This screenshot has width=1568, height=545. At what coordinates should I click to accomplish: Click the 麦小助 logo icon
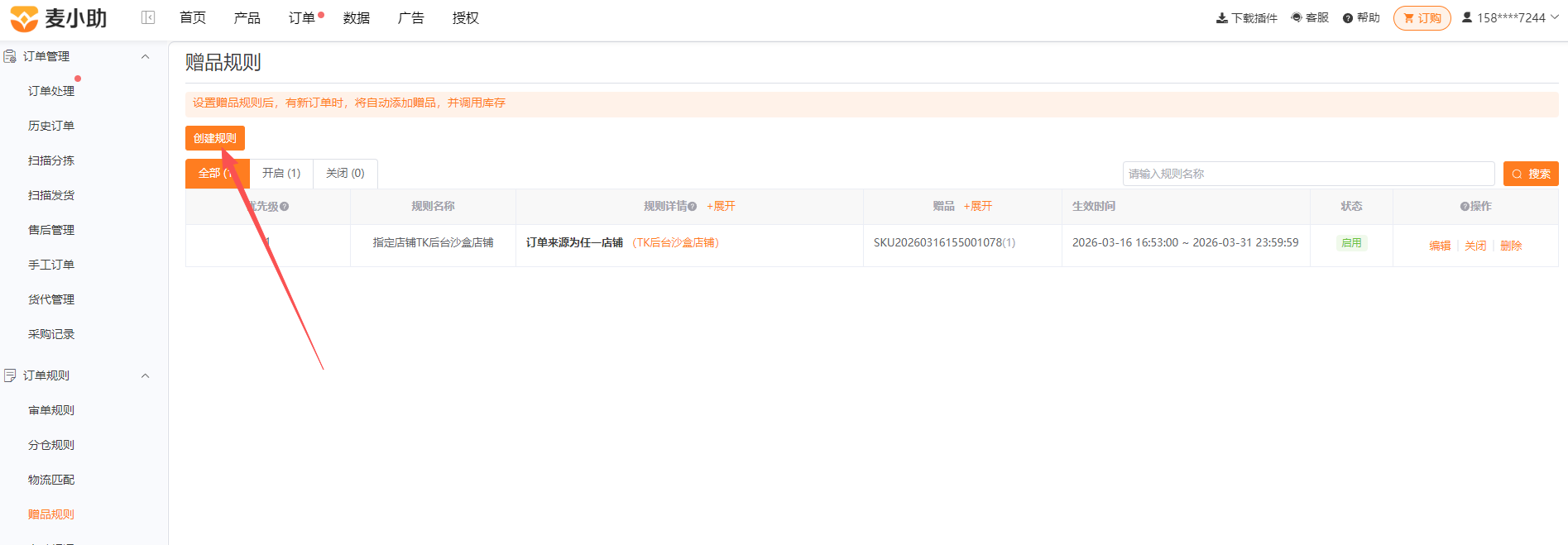pyautogui.click(x=24, y=18)
